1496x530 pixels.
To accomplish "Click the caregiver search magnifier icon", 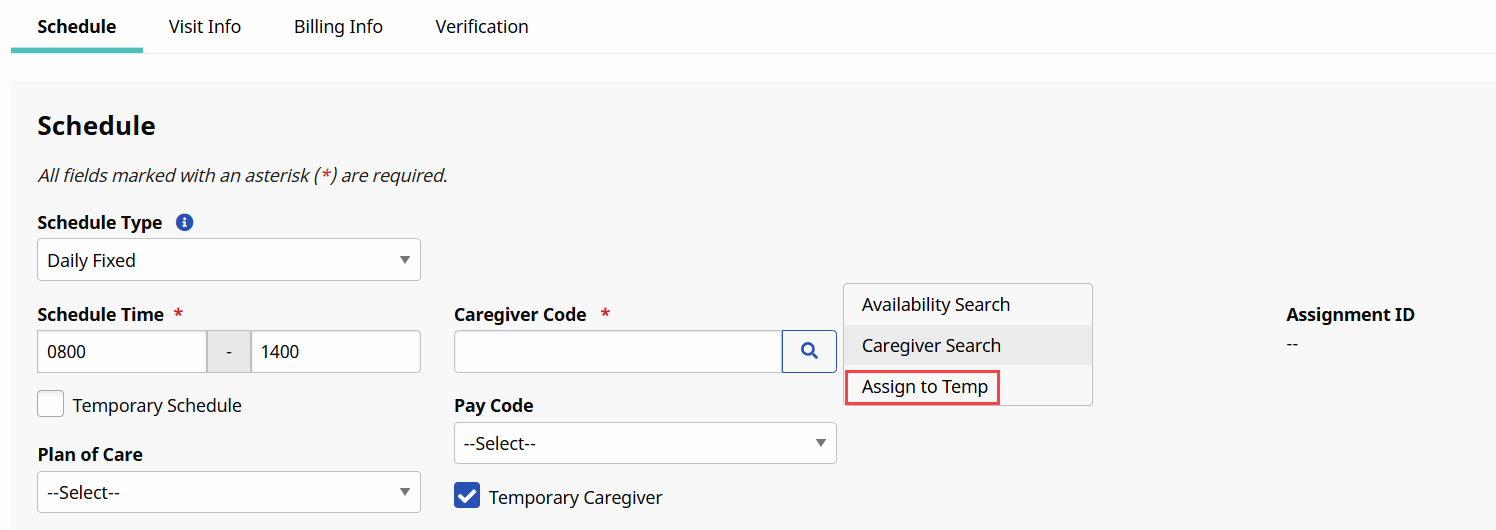I will (809, 351).
